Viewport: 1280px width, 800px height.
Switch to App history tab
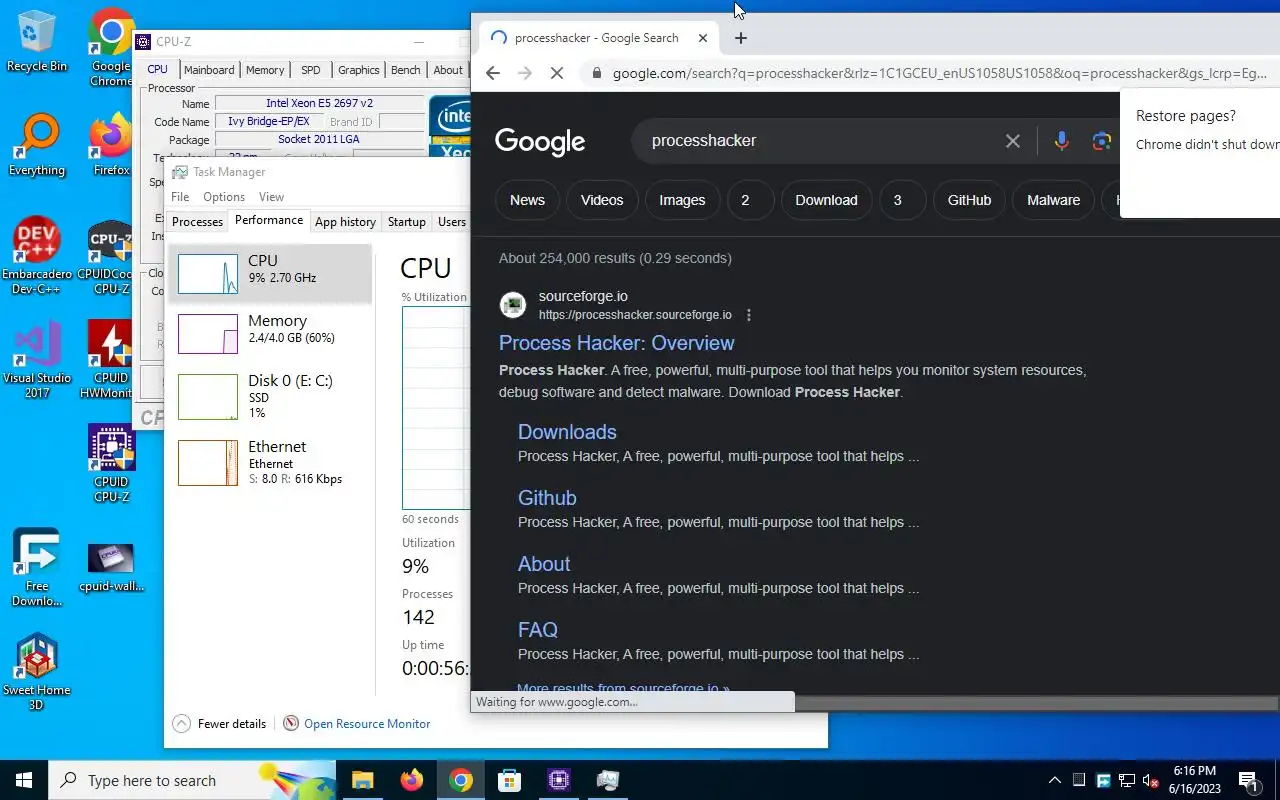click(345, 222)
